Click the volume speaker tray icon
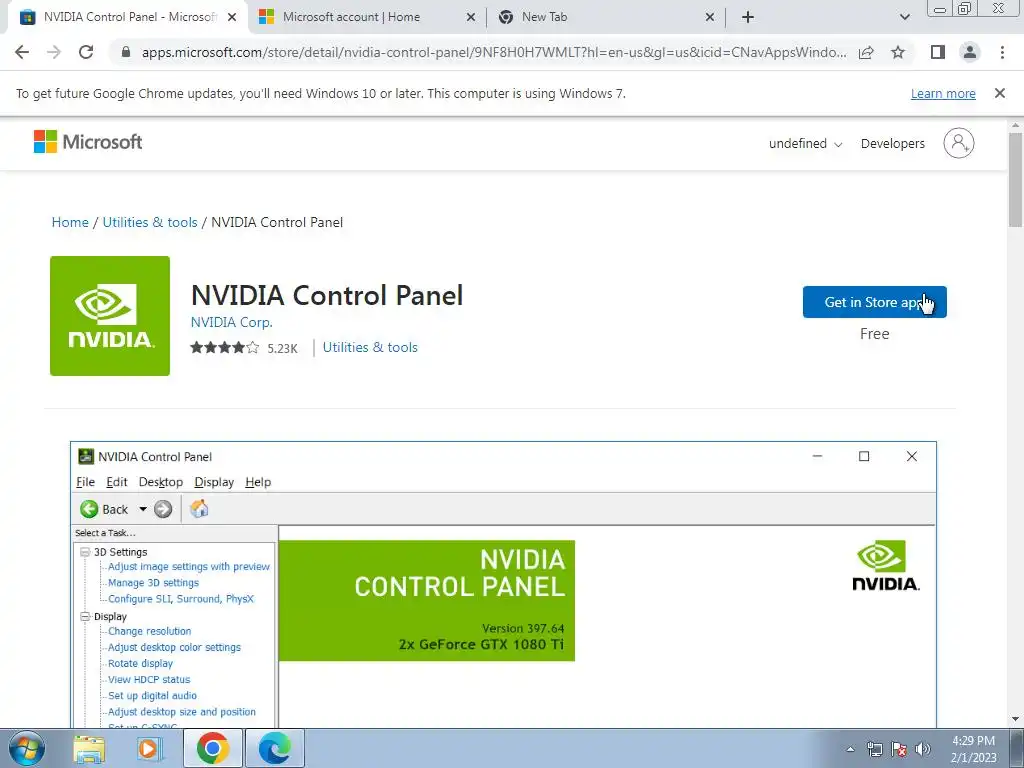The image size is (1024, 768). (923, 749)
